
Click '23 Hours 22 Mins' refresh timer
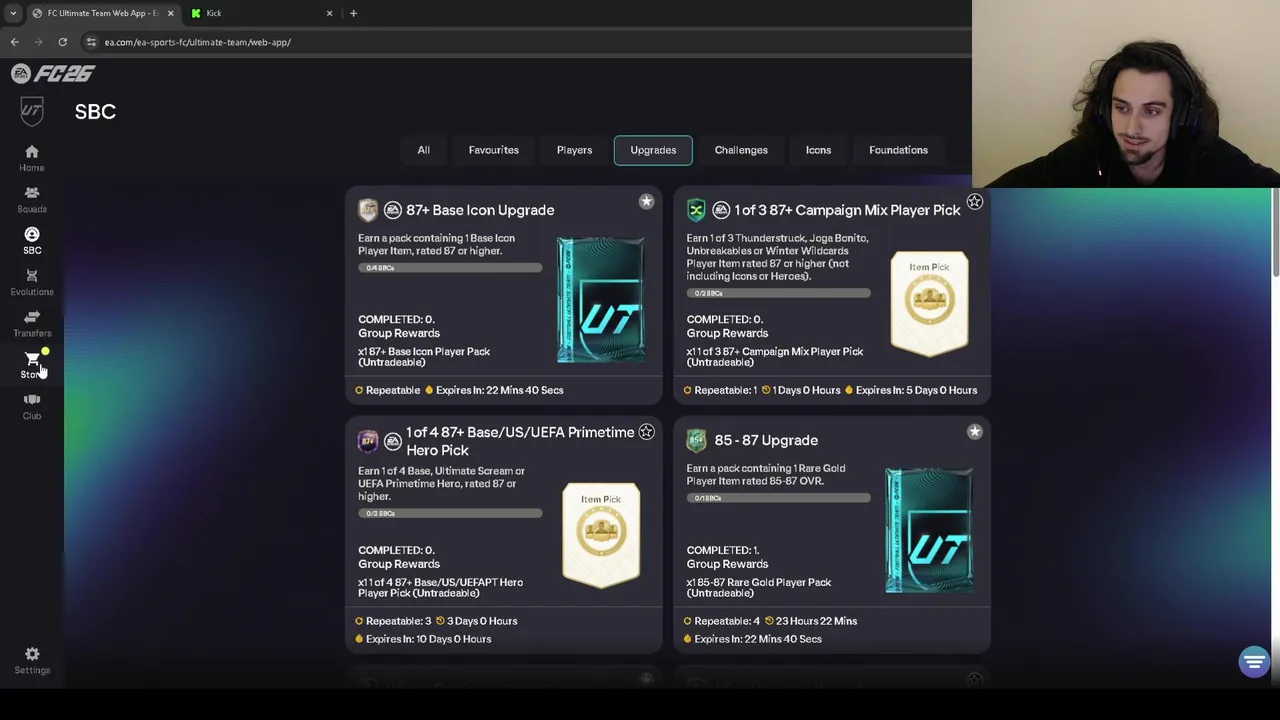[816, 621]
